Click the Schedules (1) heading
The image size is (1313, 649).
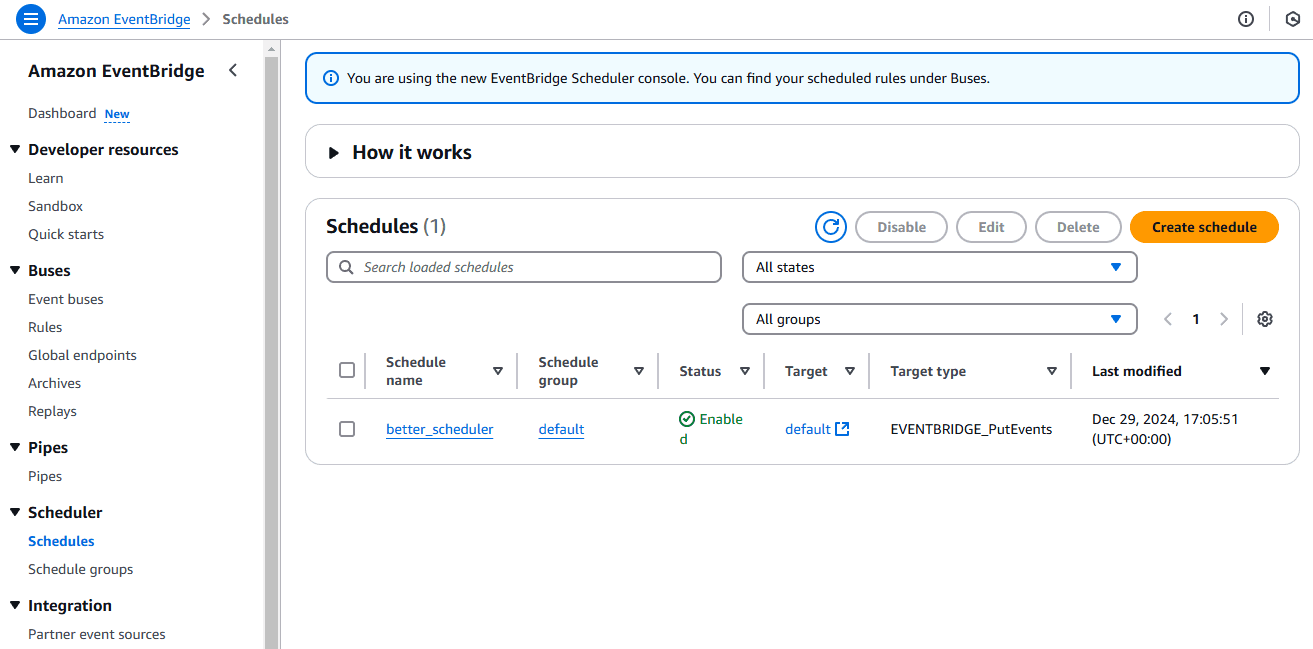click(386, 226)
